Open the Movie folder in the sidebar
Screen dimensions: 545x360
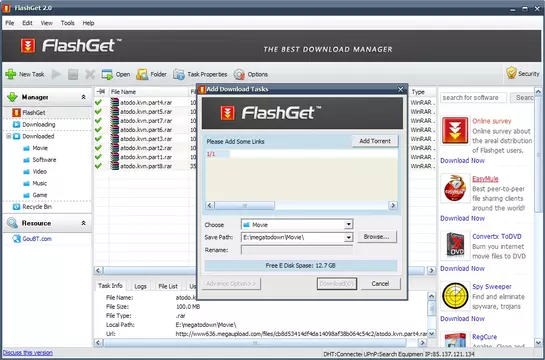40,148
